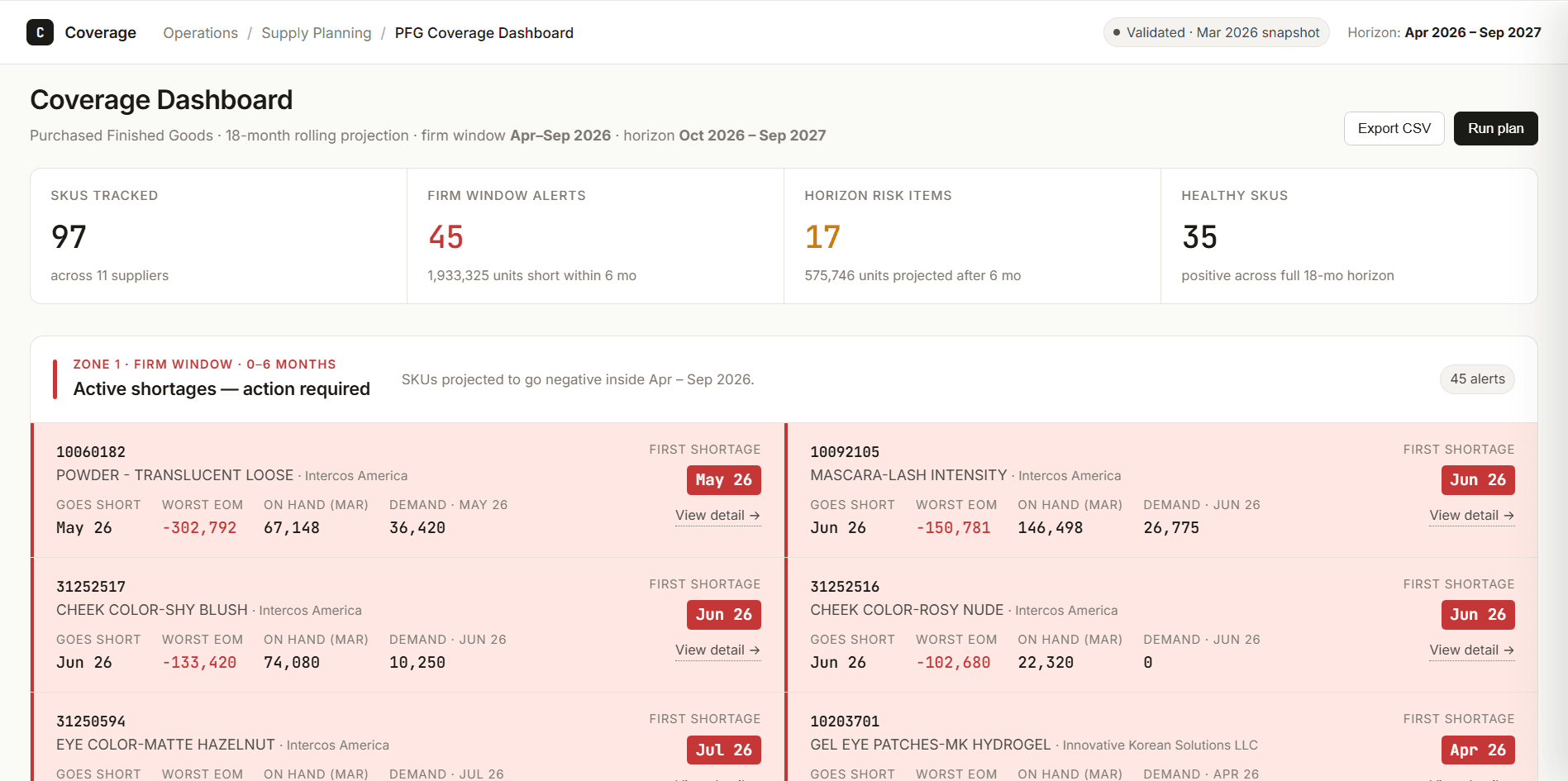
Task: Click on-hand value 22,320
Action: (1046, 663)
